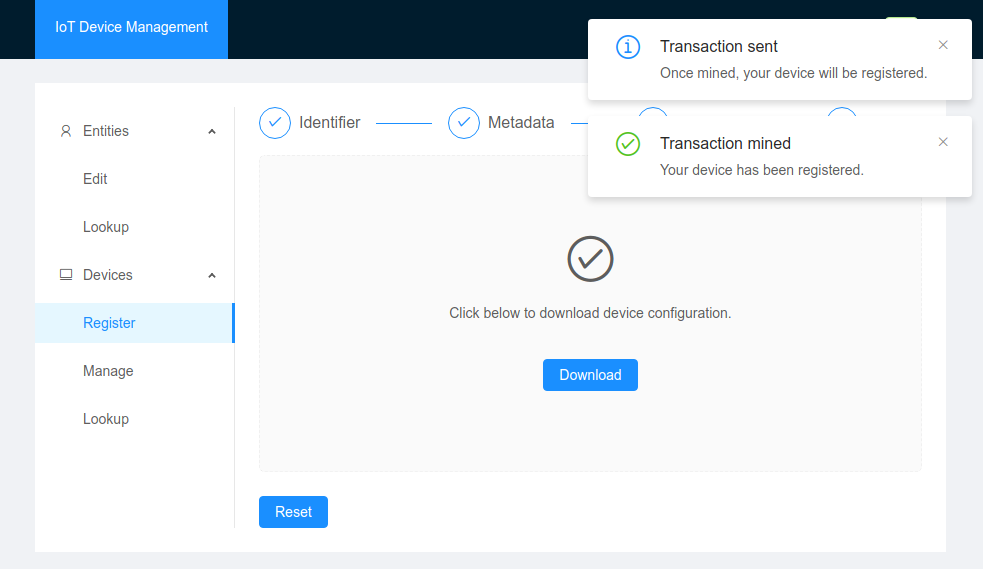Collapse the Entities menu section
Screen dimensions: 983x569
click(212, 131)
